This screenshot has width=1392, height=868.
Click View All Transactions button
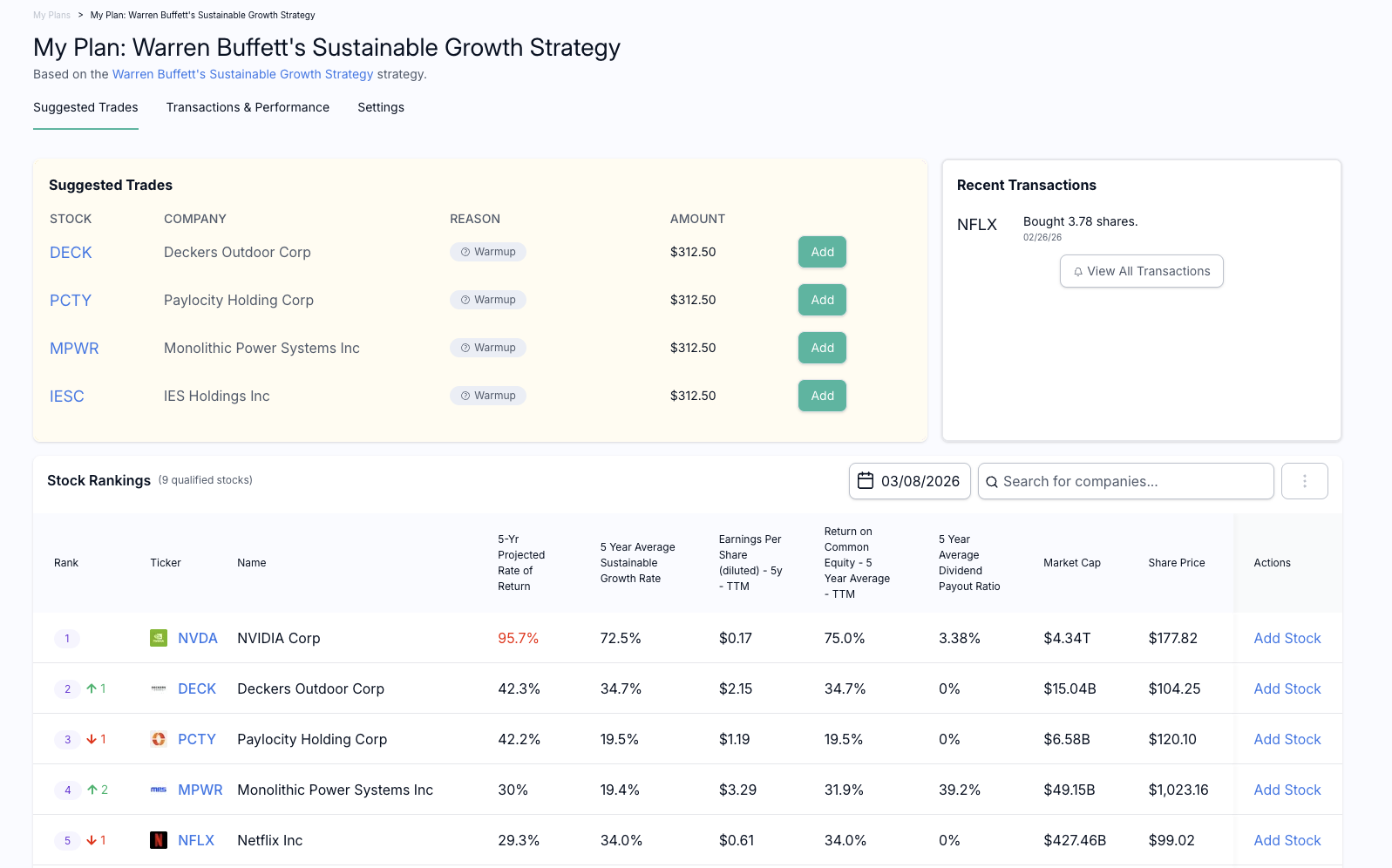point(1141,271)
